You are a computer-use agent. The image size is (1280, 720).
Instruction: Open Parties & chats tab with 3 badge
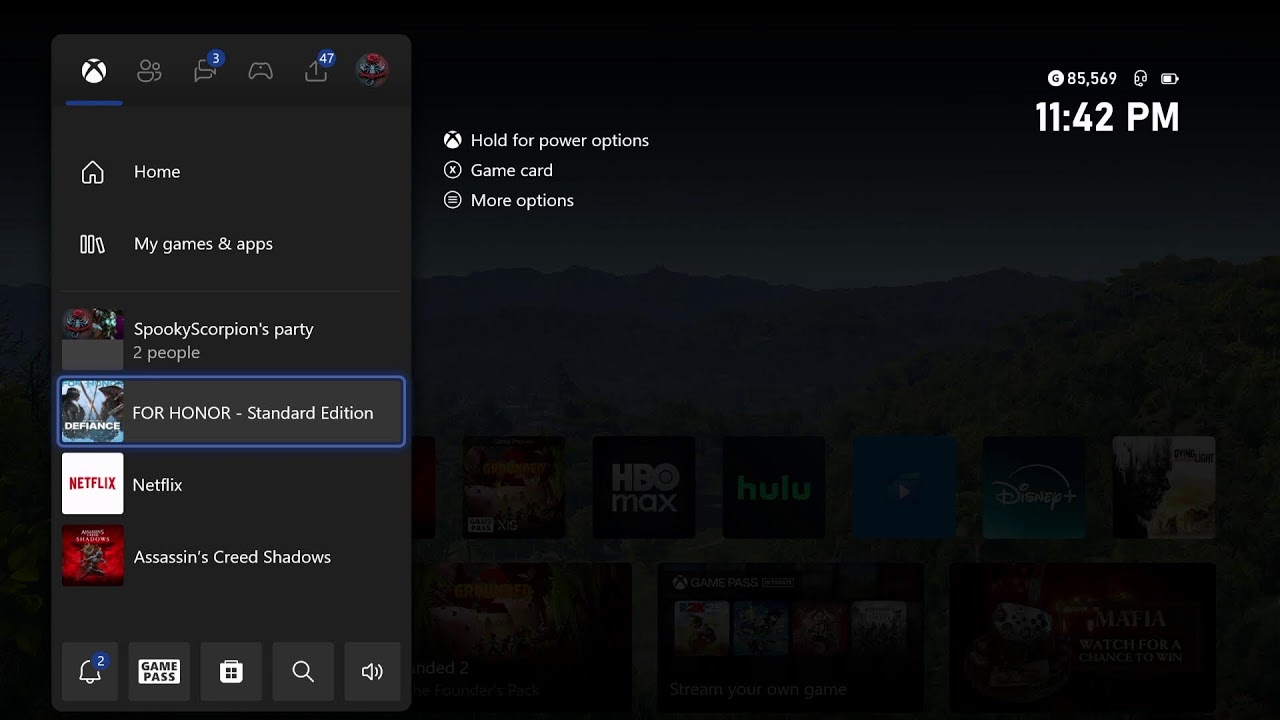click(206, 69)
